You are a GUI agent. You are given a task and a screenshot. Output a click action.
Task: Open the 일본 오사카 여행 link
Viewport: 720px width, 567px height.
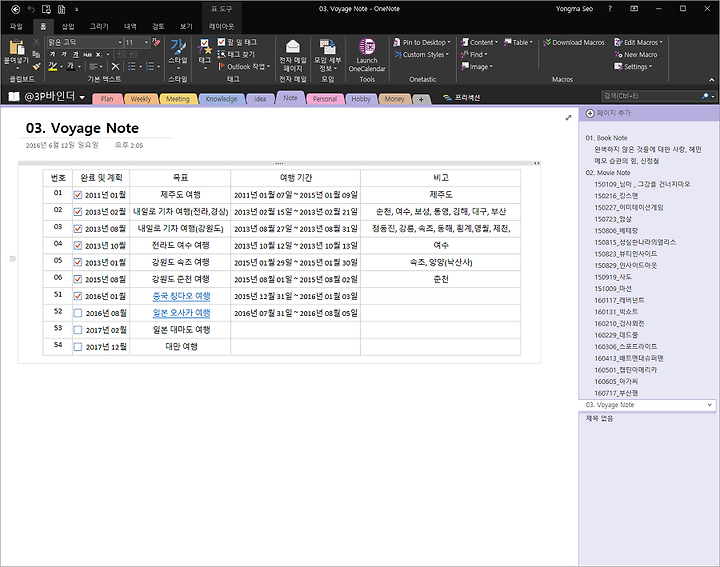click(x=181, y=313)
